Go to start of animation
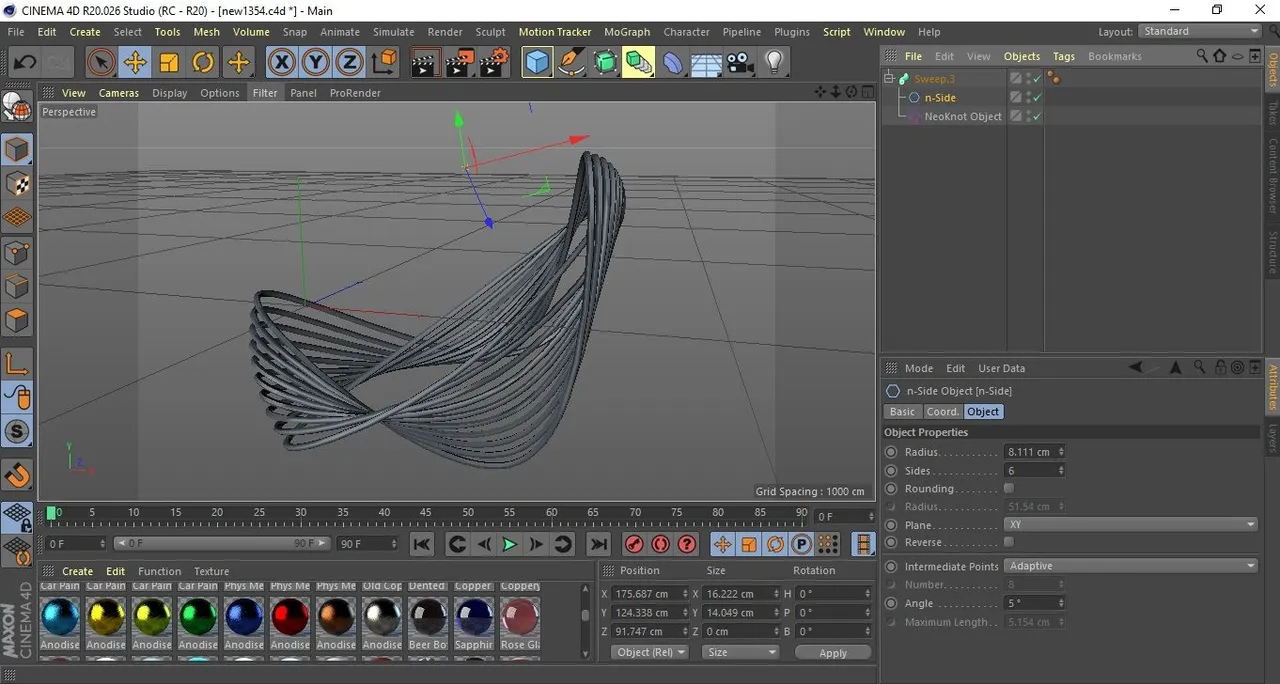The height and width of the screenshot is (684, 1280). [422, 544]
